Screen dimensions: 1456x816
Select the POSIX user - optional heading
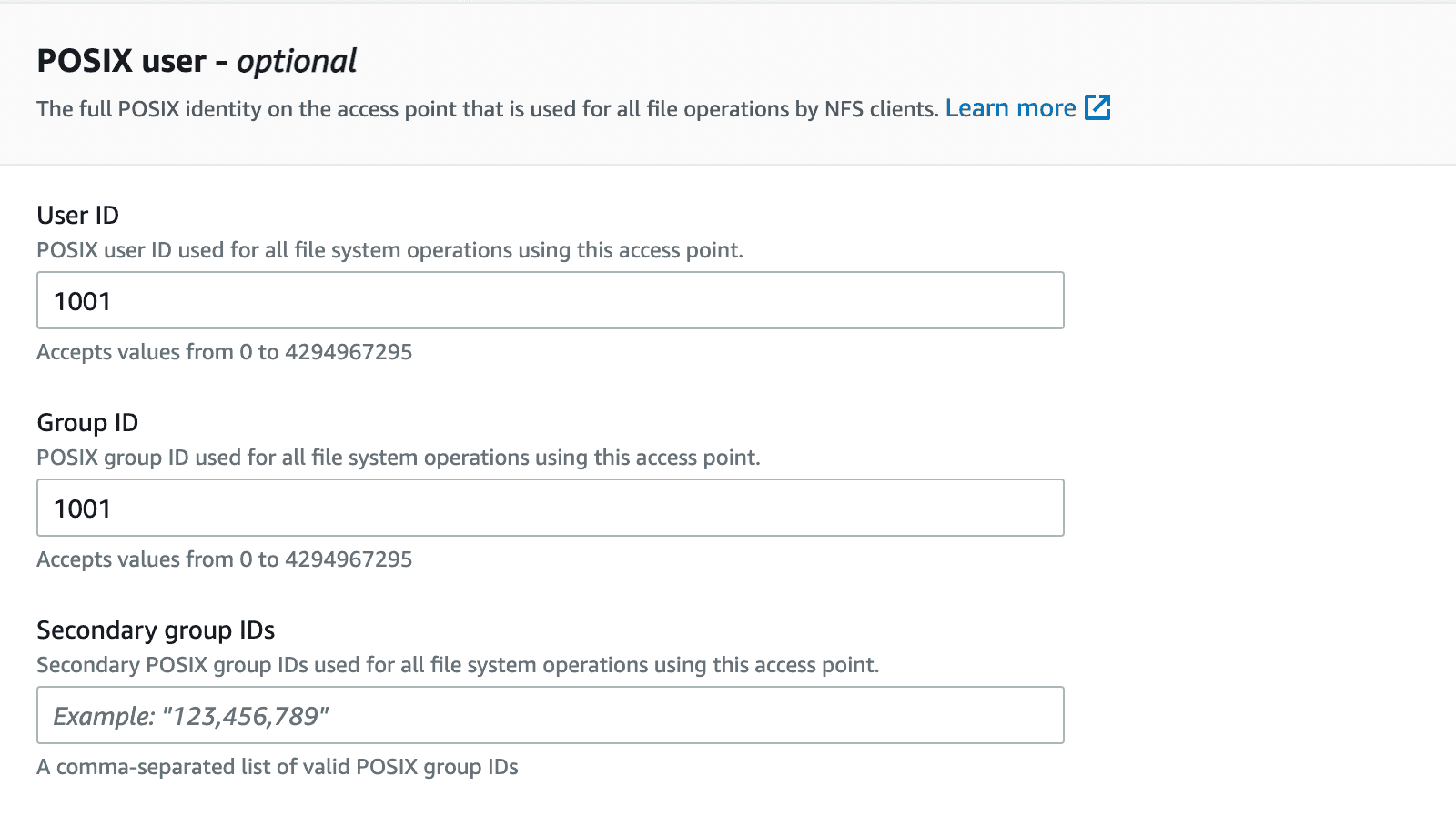[x=197, y=61]
